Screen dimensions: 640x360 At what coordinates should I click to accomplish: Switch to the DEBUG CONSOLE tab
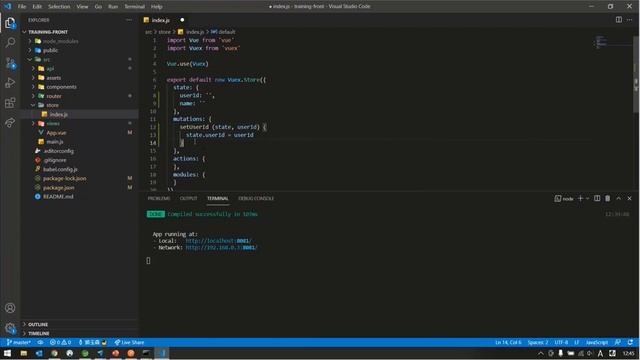[x=256, y=198]
